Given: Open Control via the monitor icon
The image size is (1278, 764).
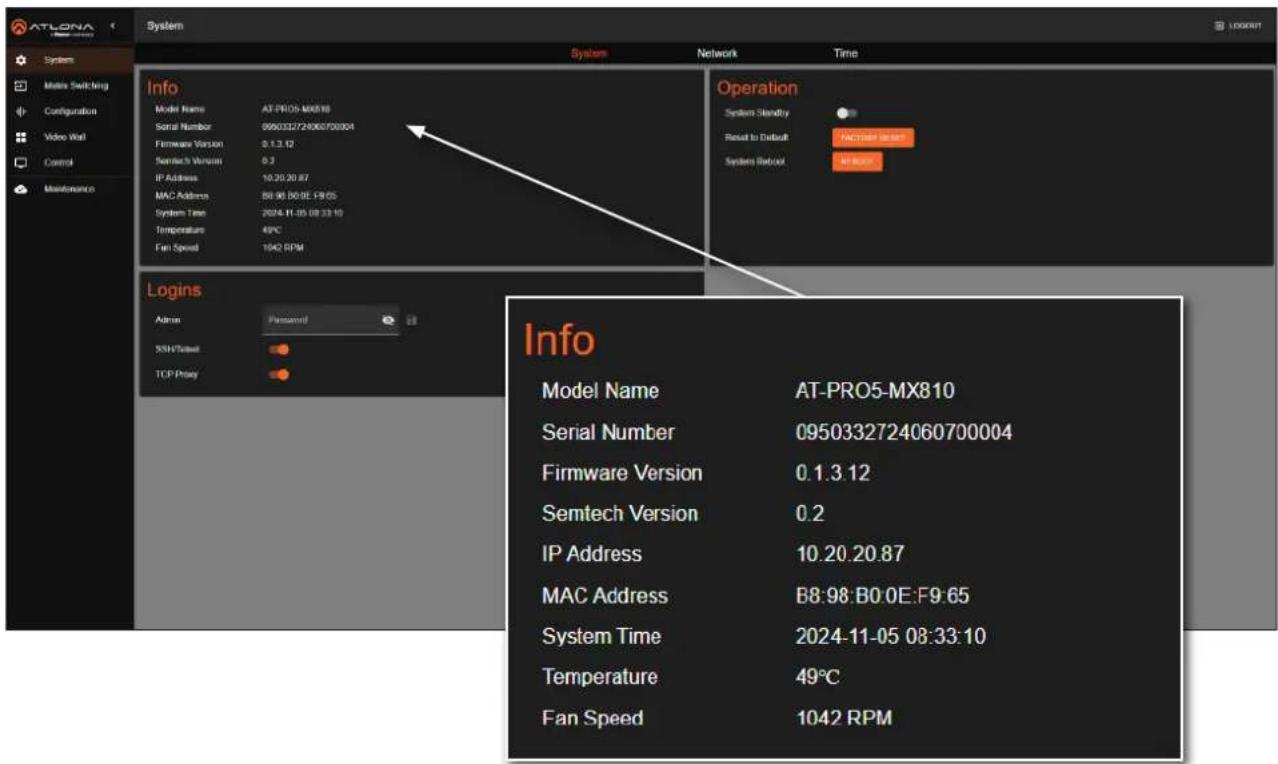Looking at the screenshot, I should [x=20, y=162].
